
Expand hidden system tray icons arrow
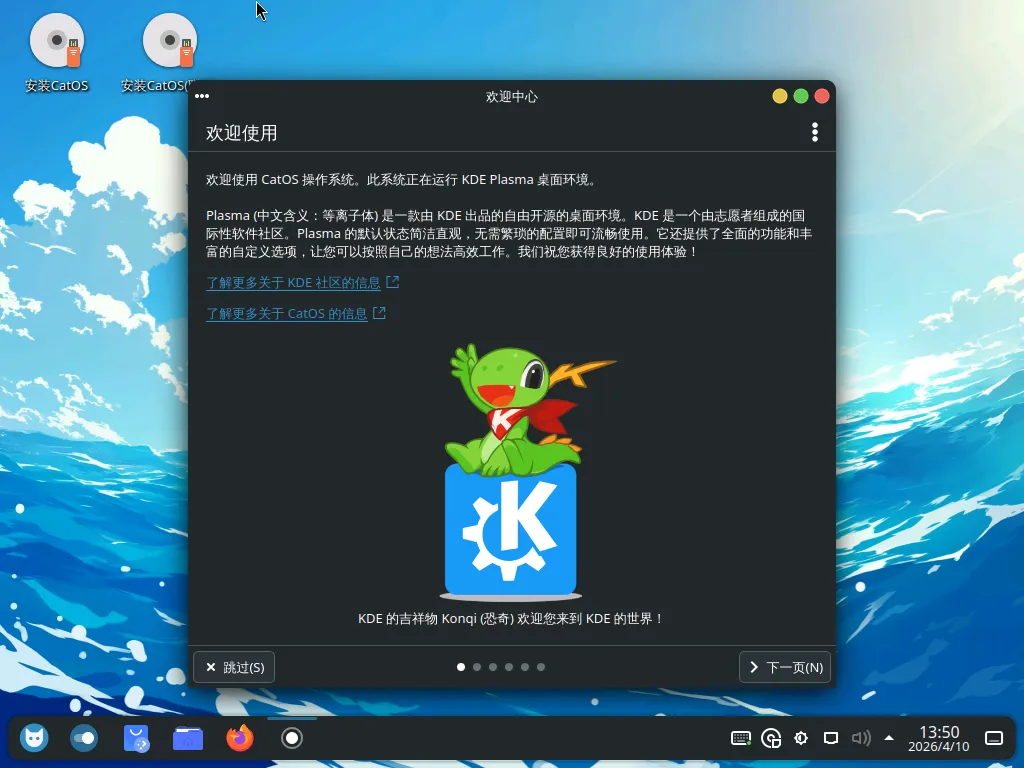[889, 739]
